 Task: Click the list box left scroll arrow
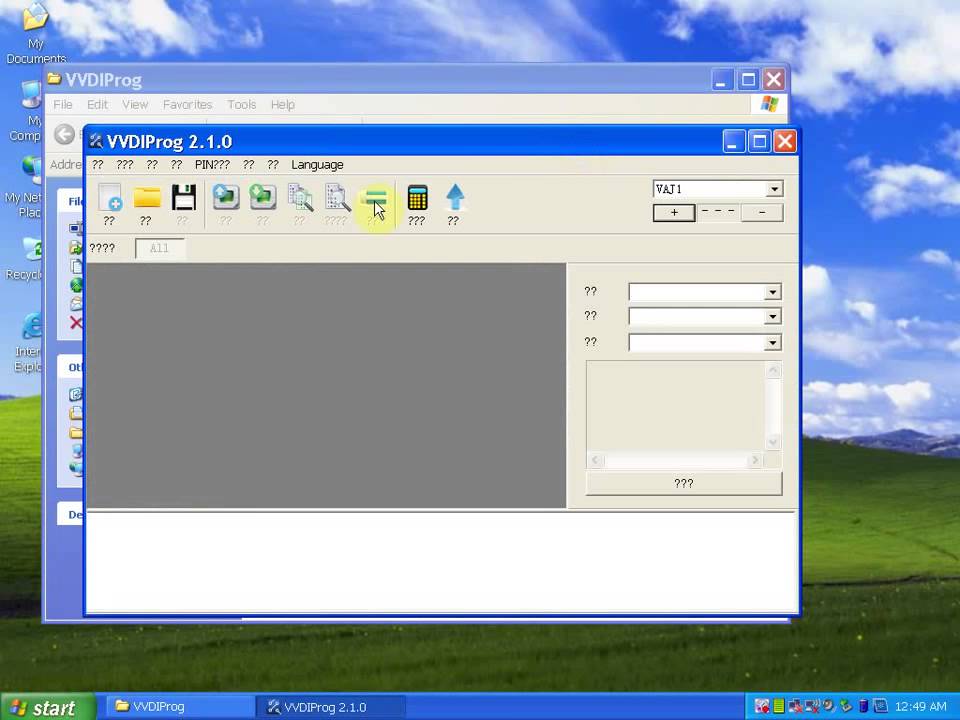pos(595,460)
